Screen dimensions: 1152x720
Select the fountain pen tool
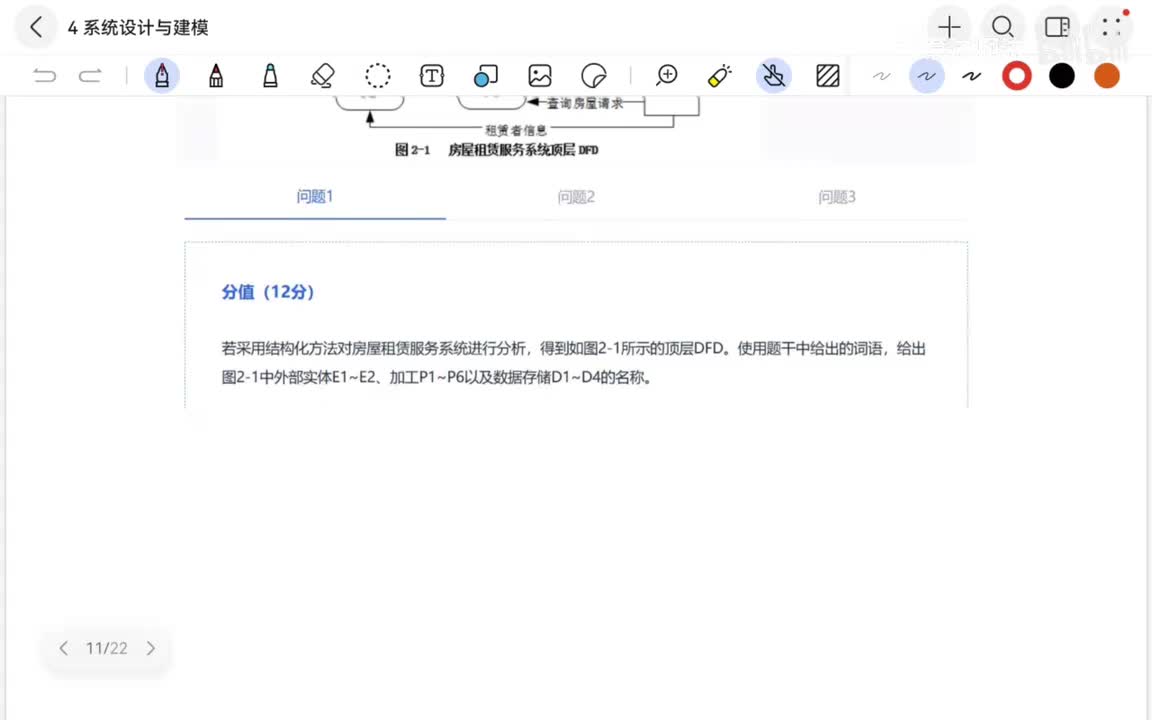(x=162, y=76)
